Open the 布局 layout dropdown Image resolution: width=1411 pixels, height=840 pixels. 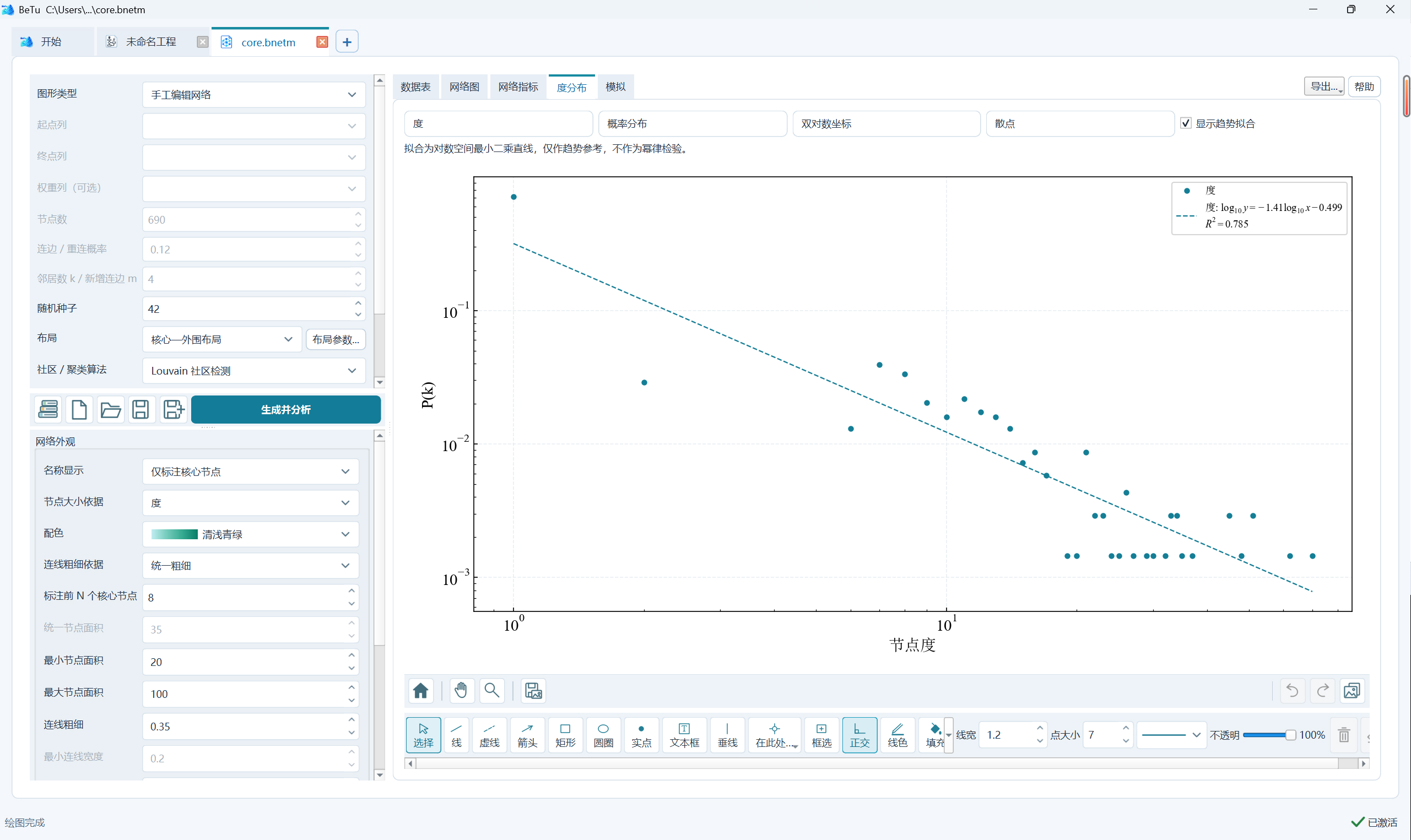pos(221,339)
